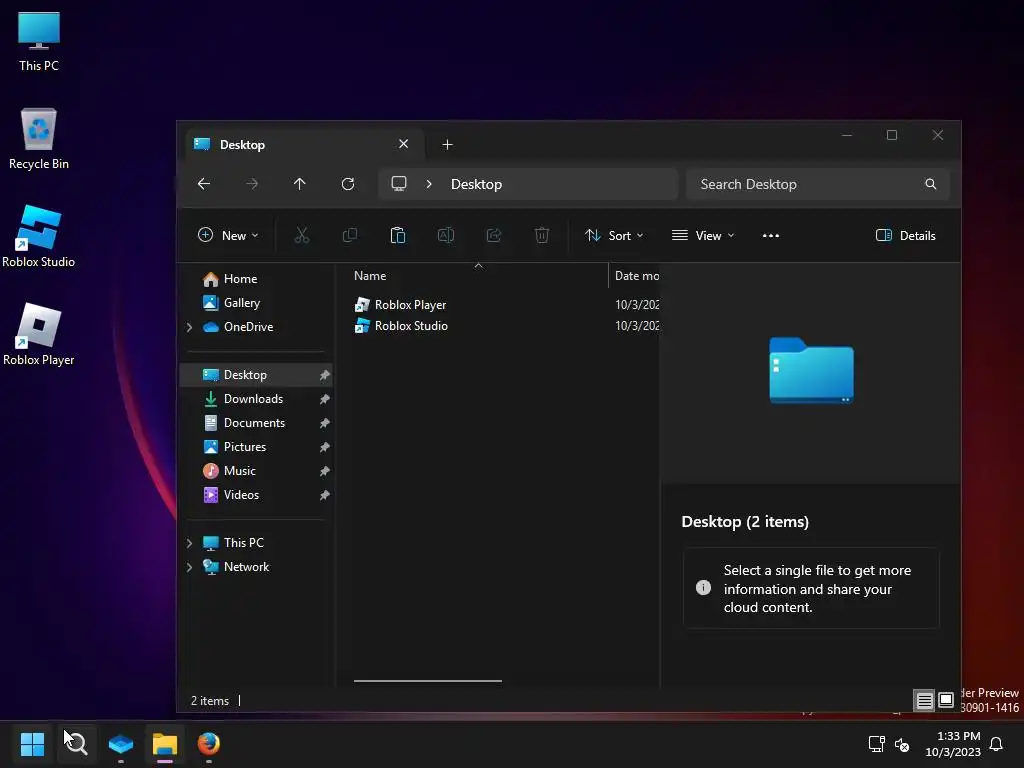Click the Date modified column header

(x=636, y=276)
